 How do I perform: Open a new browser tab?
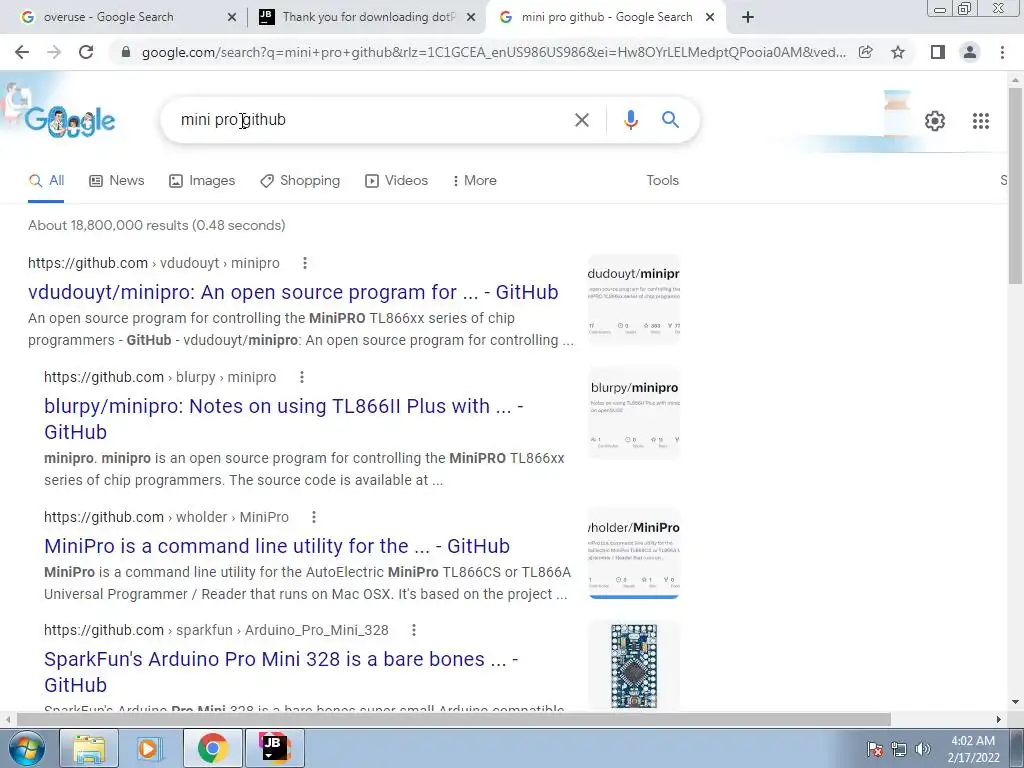748,18
